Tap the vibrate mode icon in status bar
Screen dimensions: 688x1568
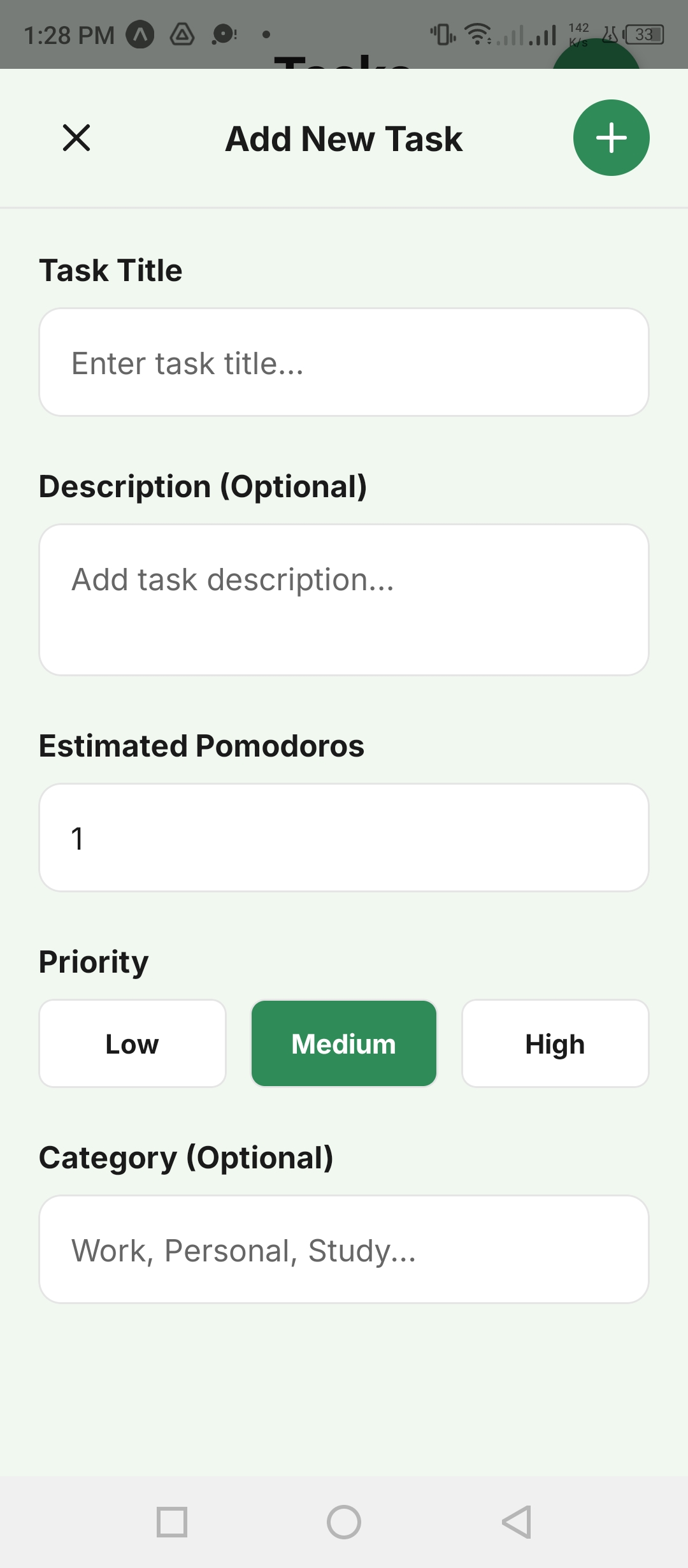443,34
